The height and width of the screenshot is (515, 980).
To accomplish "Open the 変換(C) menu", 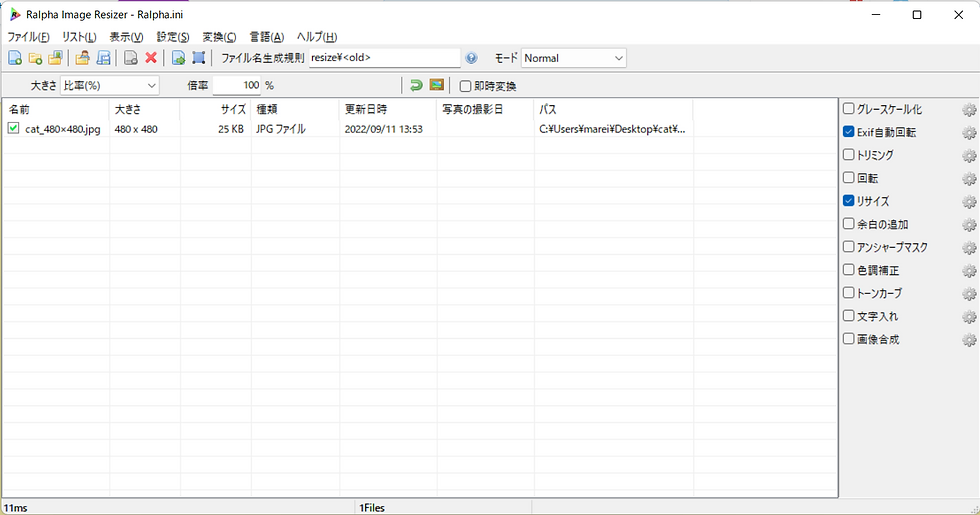I will click(x=219, y=37).
